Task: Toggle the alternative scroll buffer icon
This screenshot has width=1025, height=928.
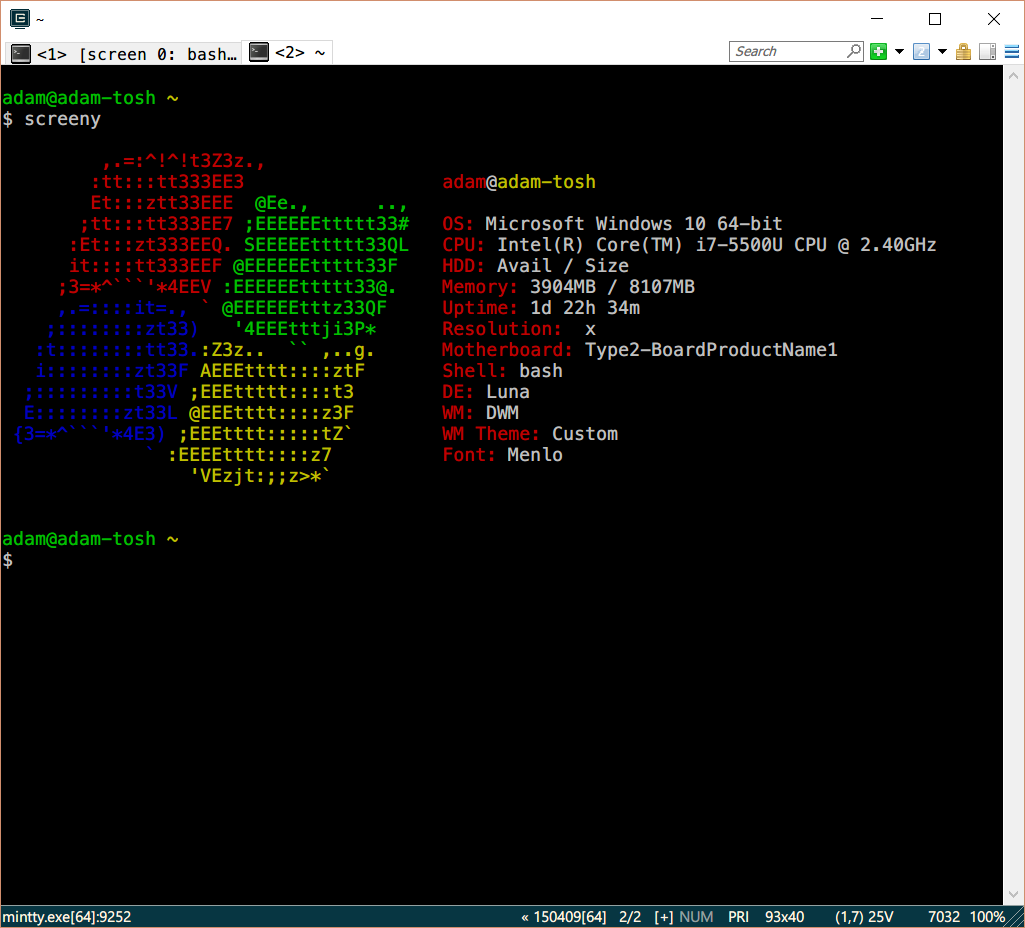Action: click(987, 52)
